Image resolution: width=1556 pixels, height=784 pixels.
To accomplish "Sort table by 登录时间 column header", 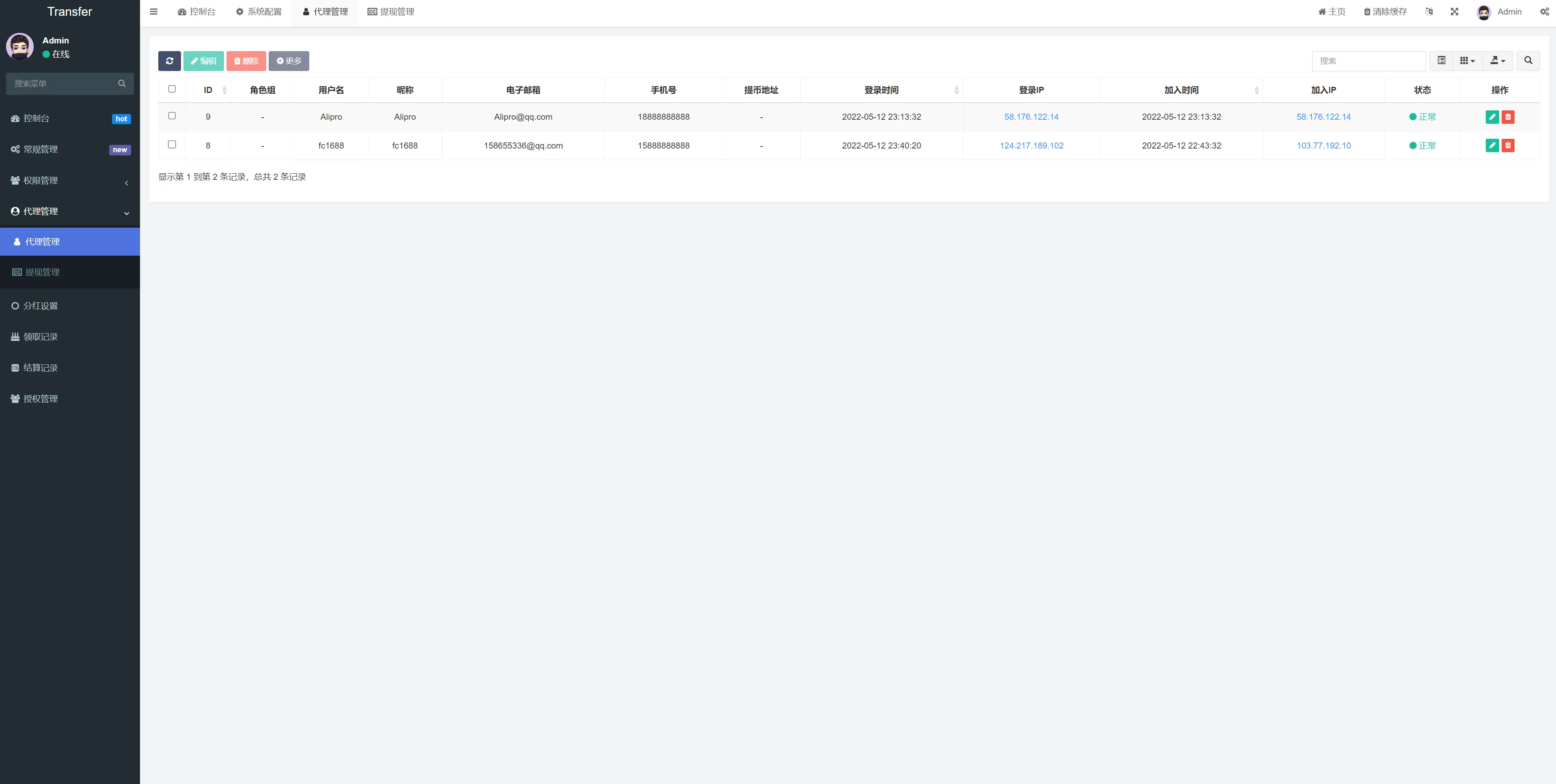I will tap(881, 90).
